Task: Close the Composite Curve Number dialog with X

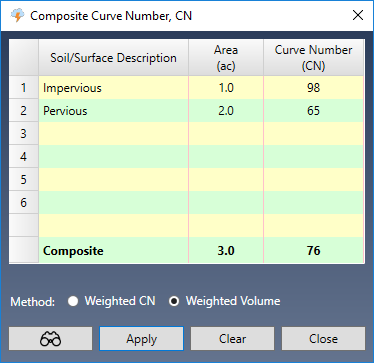Action: [358, 15]
